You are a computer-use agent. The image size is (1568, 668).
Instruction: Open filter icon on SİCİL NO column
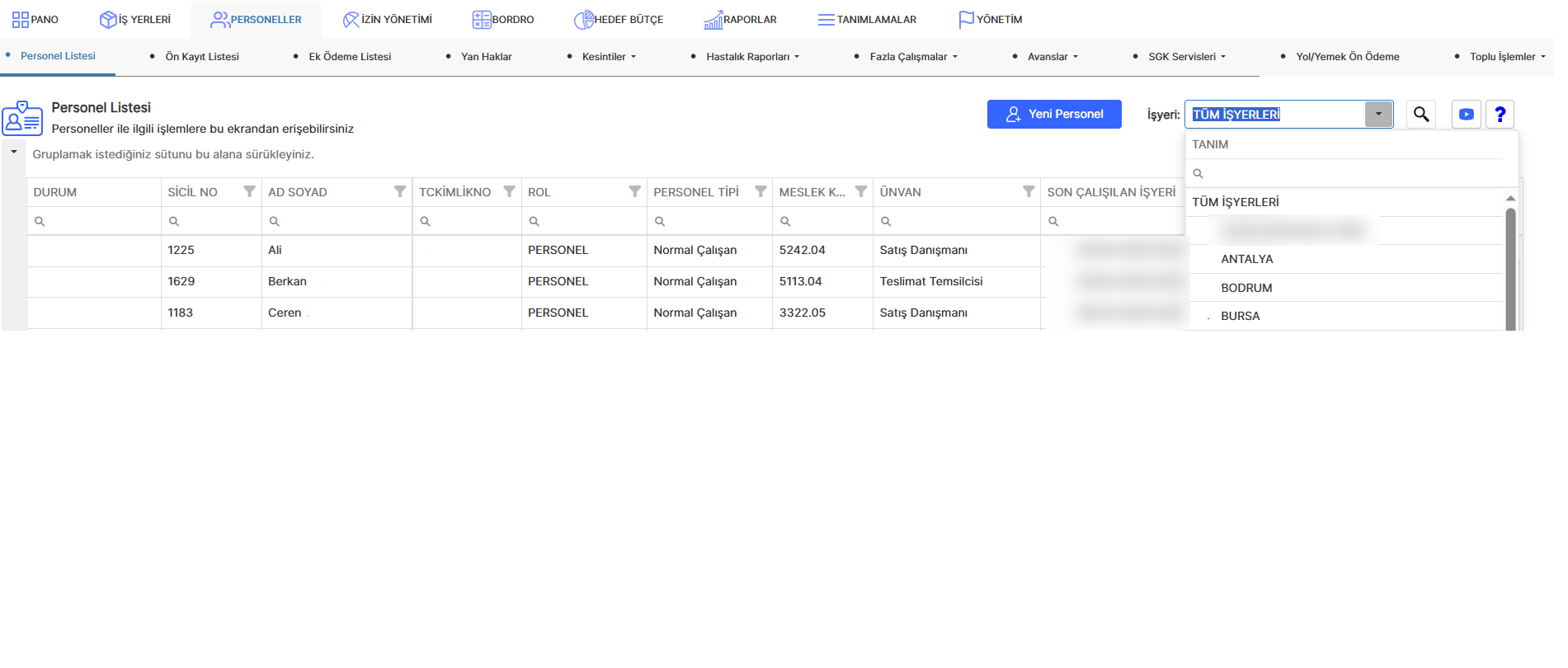click(x=249, y=191)
